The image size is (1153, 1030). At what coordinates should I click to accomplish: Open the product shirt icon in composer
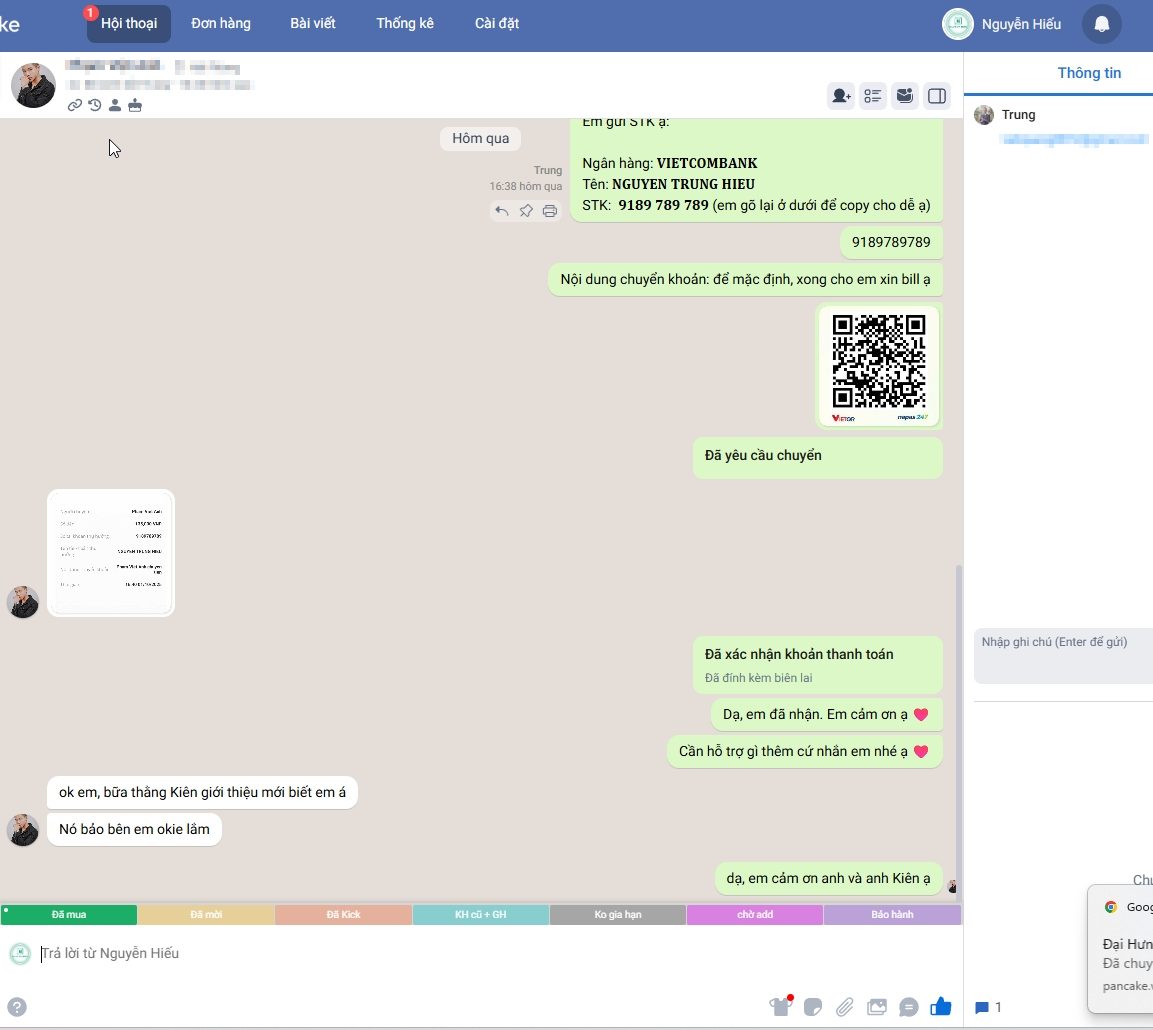(780, 1007)
